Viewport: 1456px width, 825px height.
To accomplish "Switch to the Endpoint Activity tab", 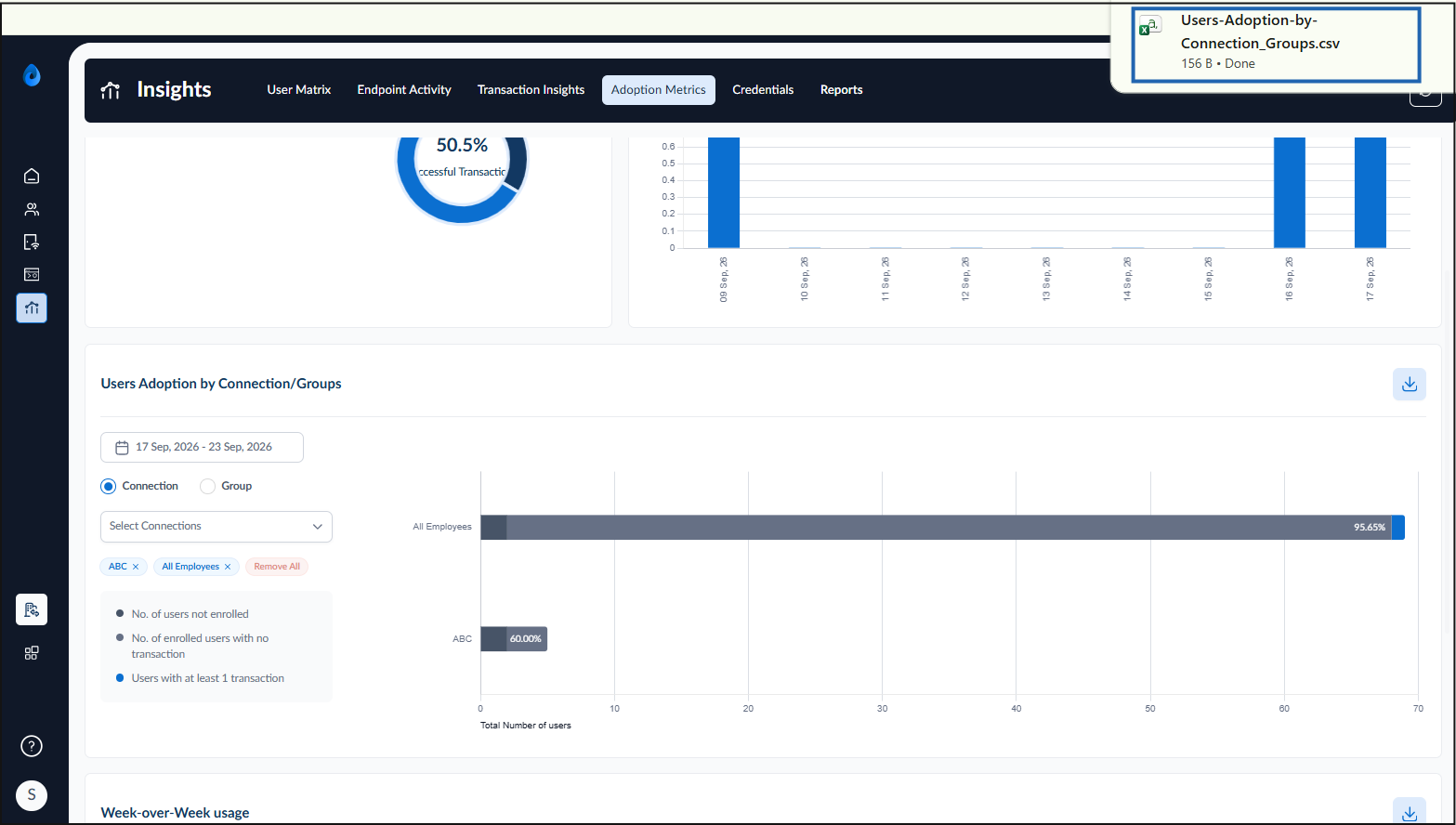I will [x=404, y=90].
